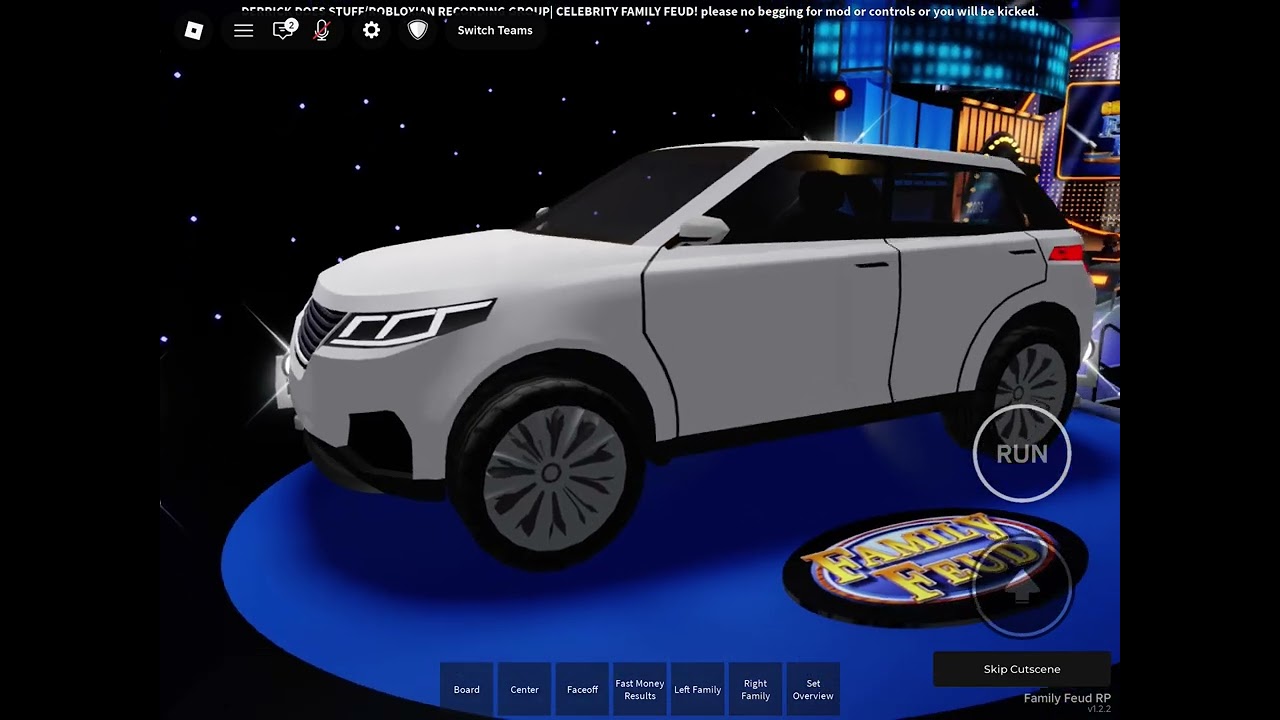Skip the cutscene
Image resolution: width=1280 pixels, height=720 pixels.
(x=1022, y=669)
